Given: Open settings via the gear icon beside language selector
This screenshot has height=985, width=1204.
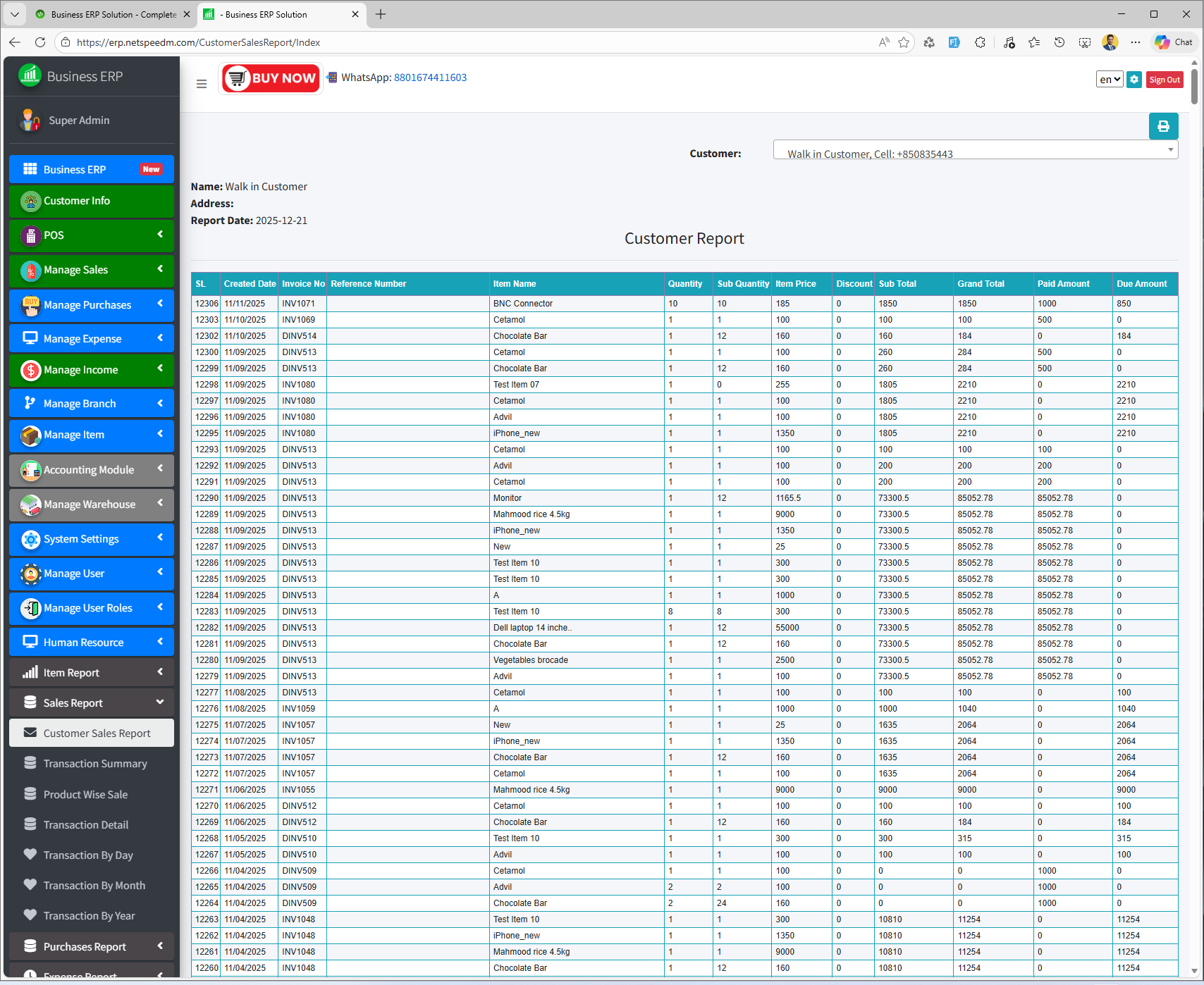Looking at the screenshot, I should 1134,80.
